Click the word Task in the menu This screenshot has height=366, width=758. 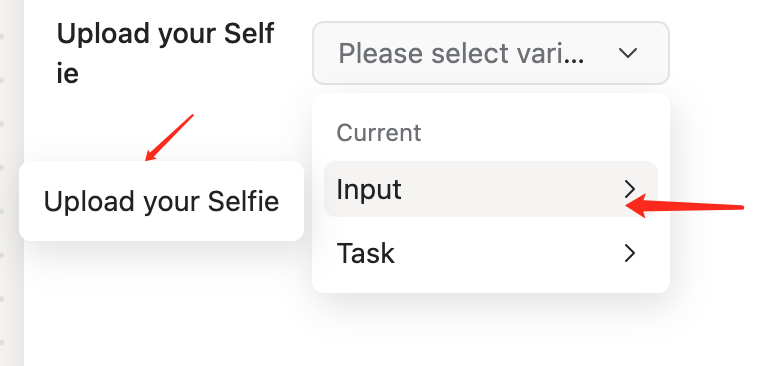coord(365,253)
